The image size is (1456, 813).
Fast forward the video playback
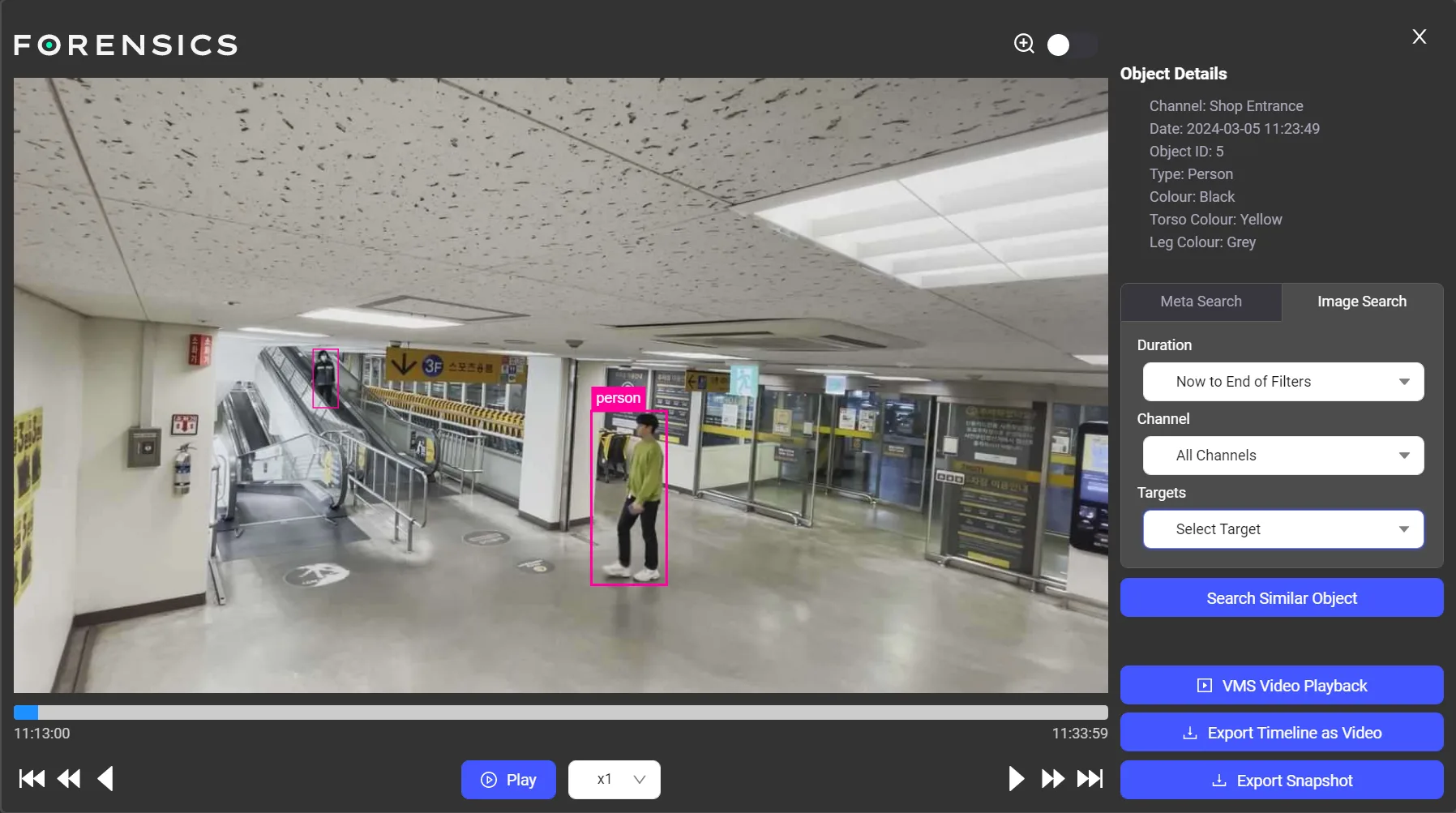(1052, 779)
